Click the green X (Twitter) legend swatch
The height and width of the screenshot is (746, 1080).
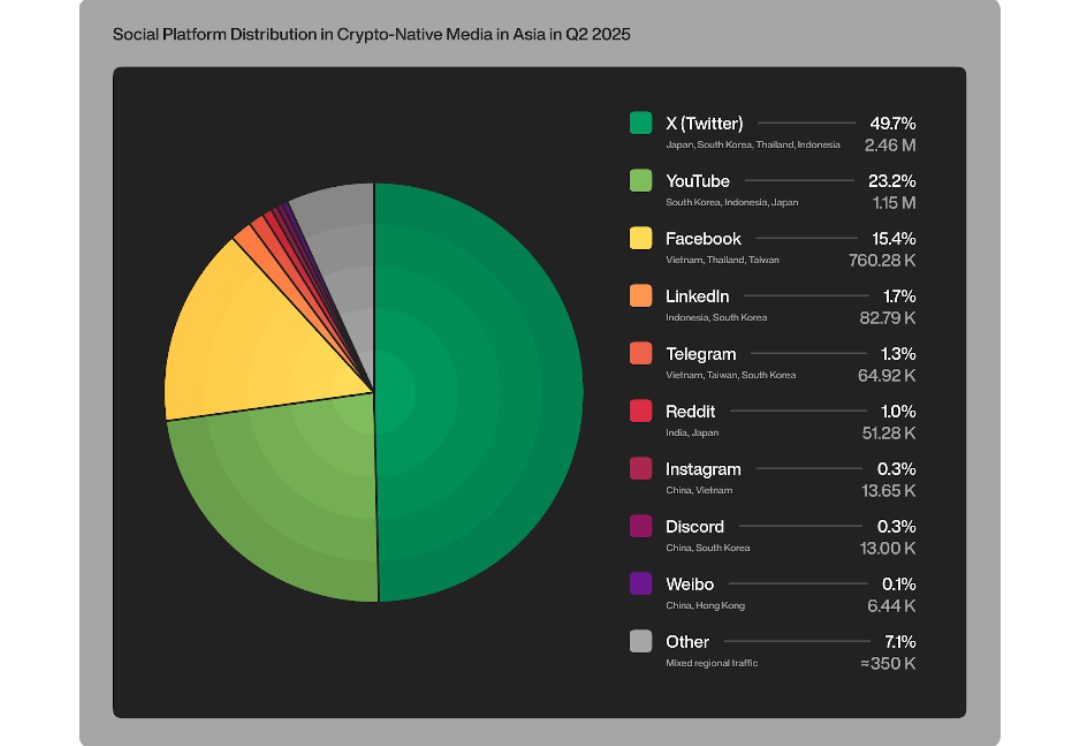point(641,123)
